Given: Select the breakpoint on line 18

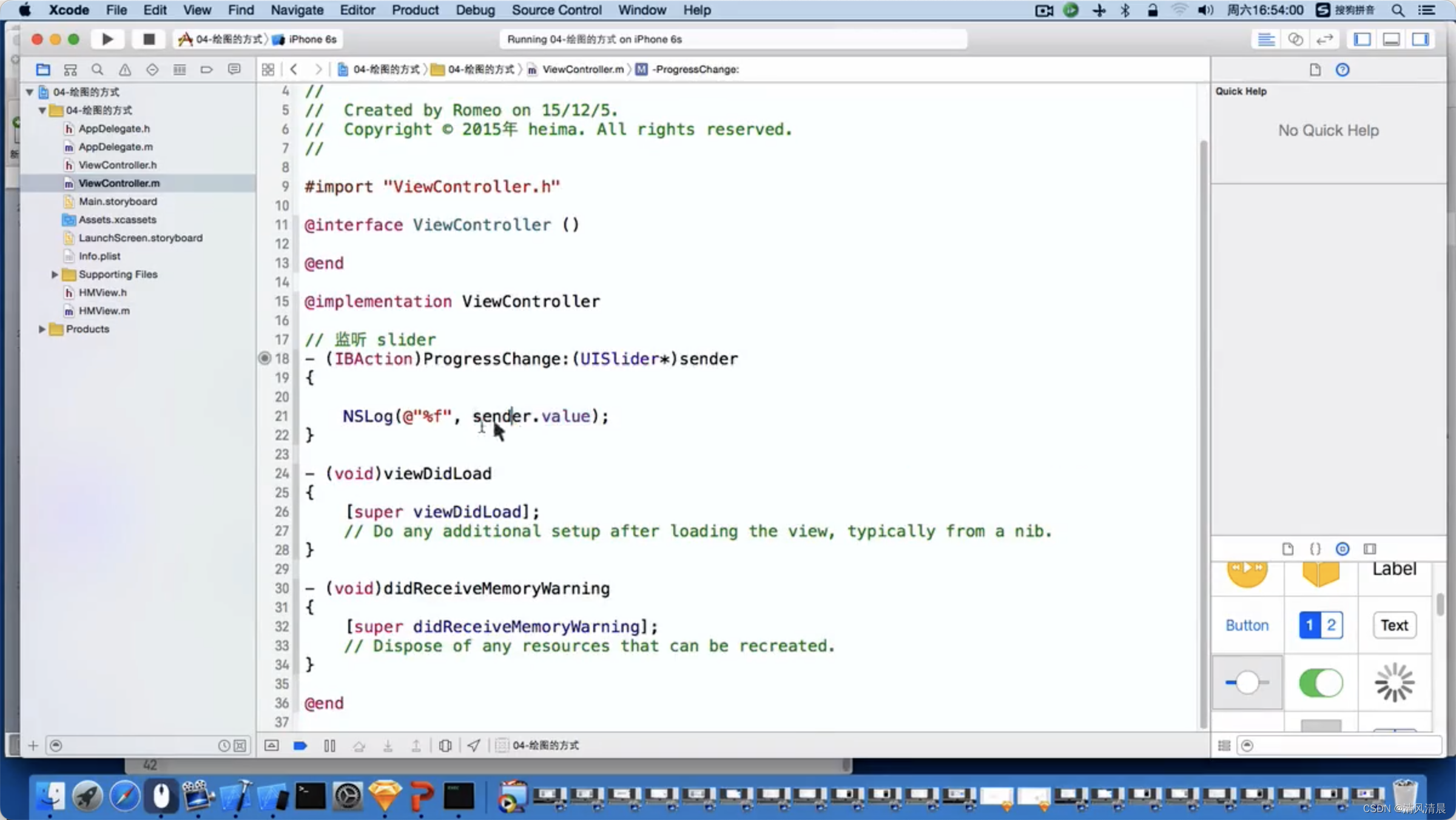Looking at the screenshot, I should (264, 358).
